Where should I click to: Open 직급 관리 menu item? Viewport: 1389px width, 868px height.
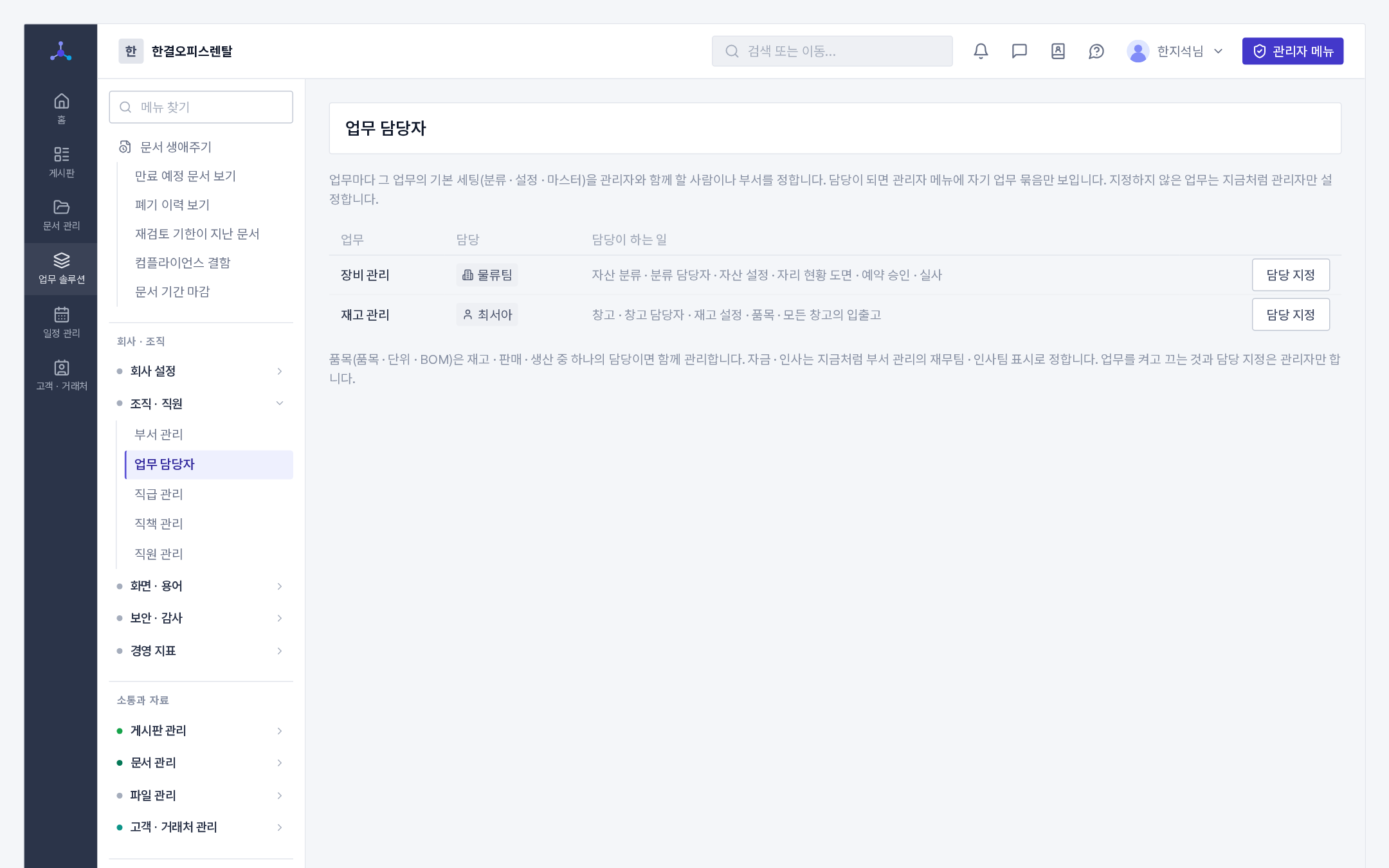click(208, 494)
